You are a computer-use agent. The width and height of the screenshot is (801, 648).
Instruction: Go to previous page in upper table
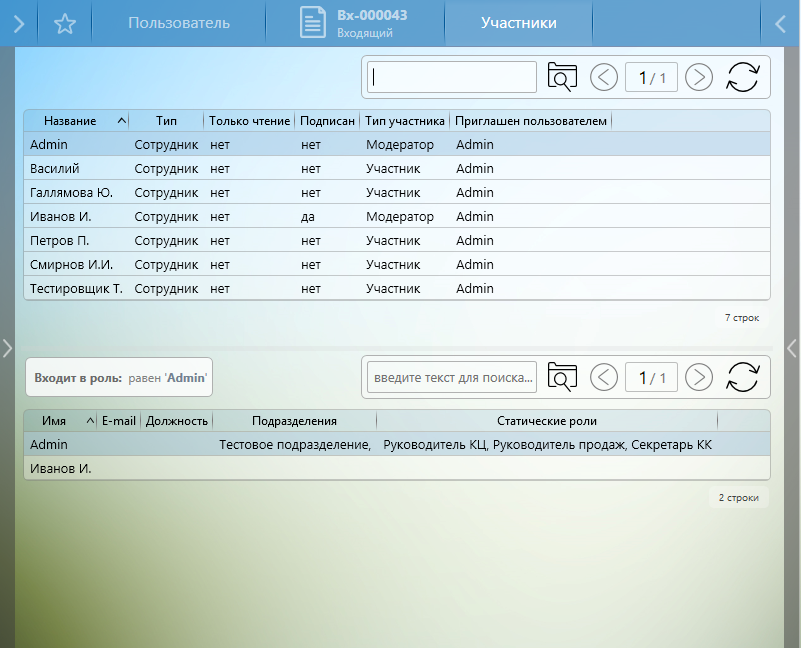[x=604, y=77]
